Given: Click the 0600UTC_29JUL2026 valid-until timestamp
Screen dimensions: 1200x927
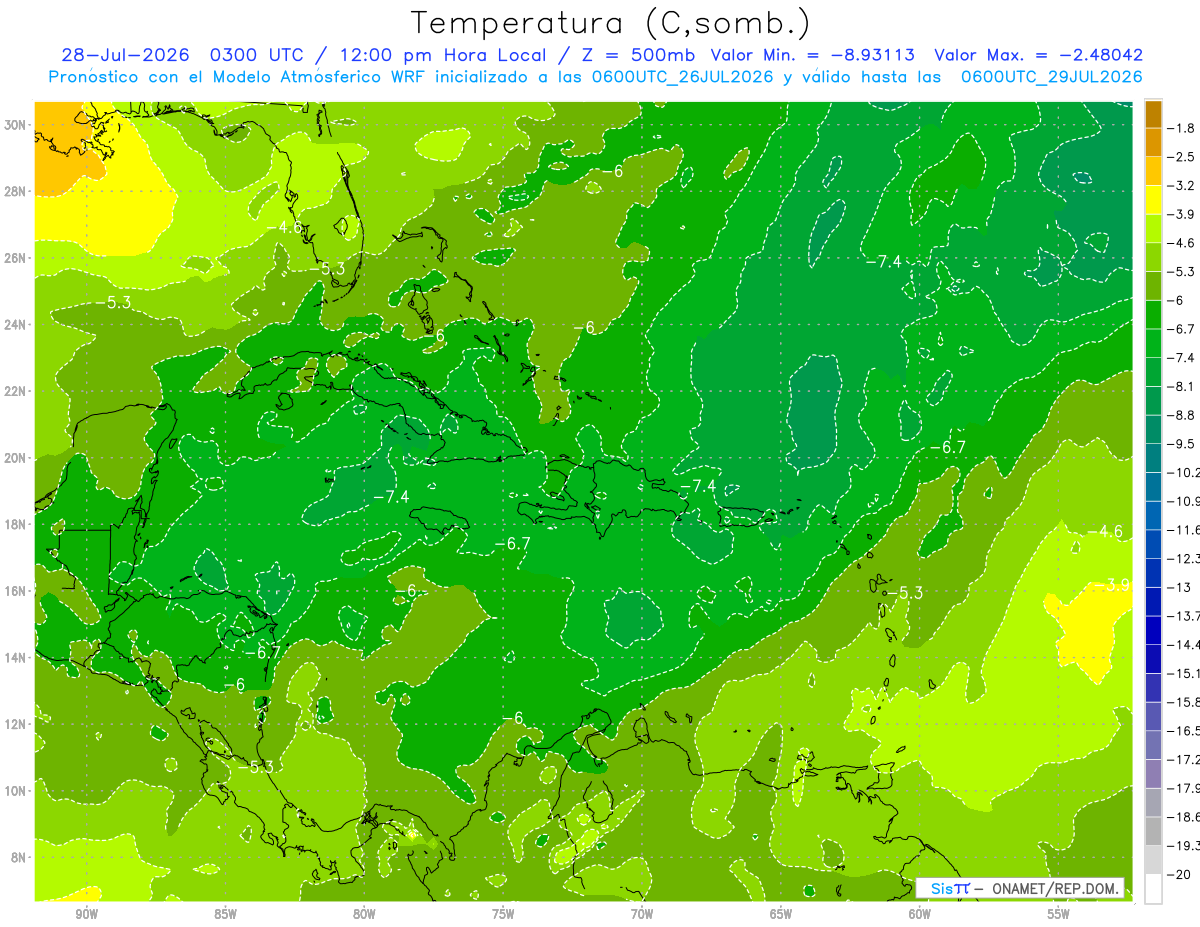Looking at the screenshot, I should (x=1051, y=77).
